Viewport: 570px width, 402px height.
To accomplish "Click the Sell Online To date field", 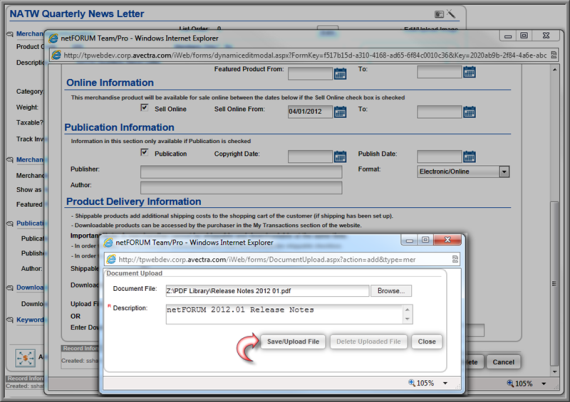I will click(439, 112).
